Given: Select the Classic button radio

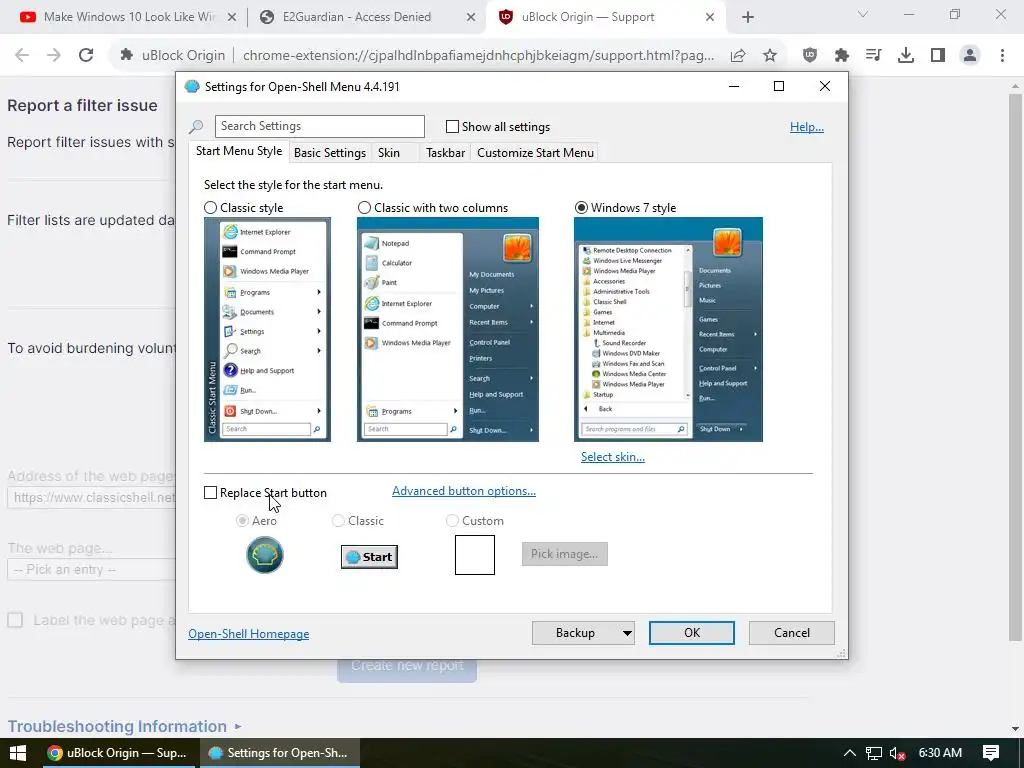Looking at the screenshot, I should [338, 520].
